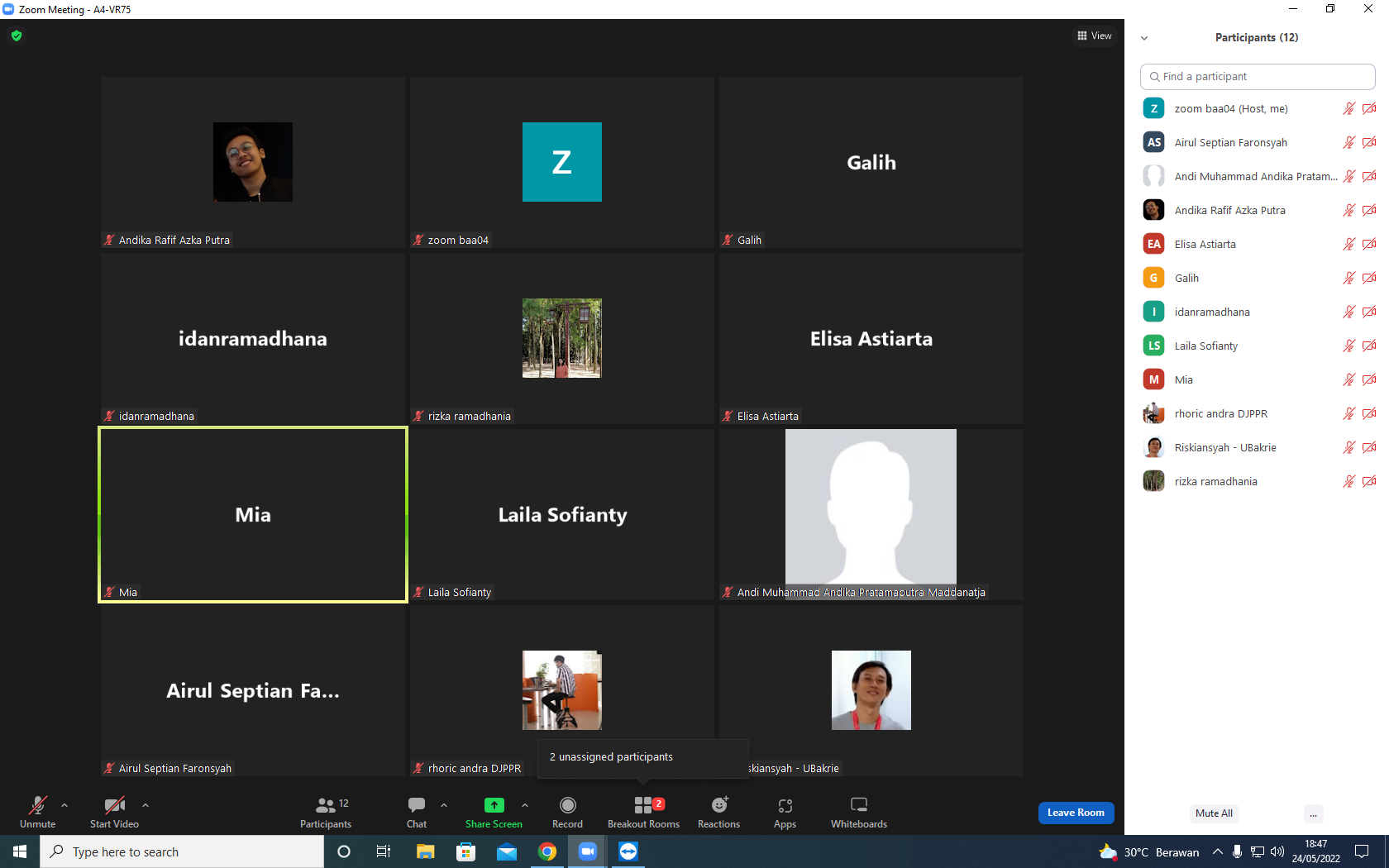Screen dimensions: 1389x868
Task: Select Riskiansyah - UBakrie in participant list
Action: click(x=1257, y=447)
